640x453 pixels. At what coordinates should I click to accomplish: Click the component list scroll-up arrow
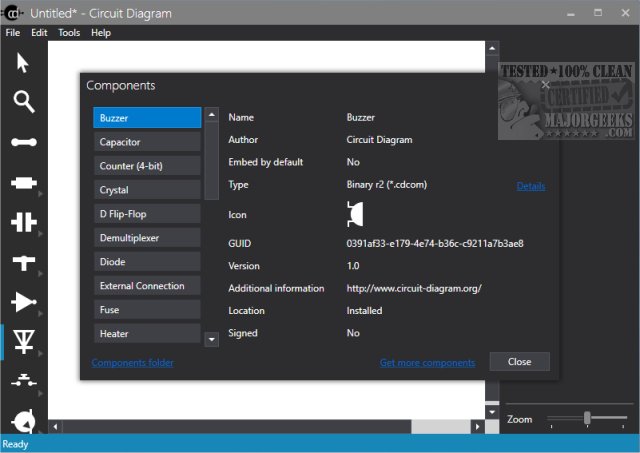point(211,115)
